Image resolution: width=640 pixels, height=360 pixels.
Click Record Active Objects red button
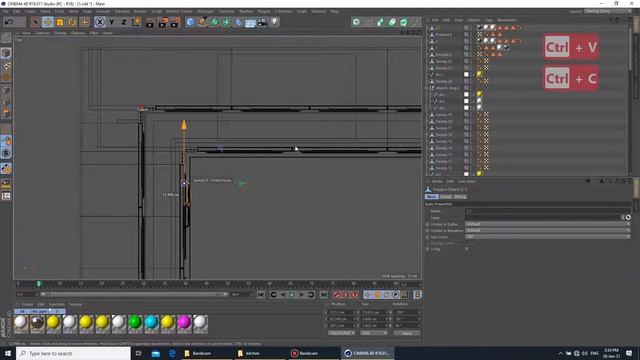(x=336, y=295)
